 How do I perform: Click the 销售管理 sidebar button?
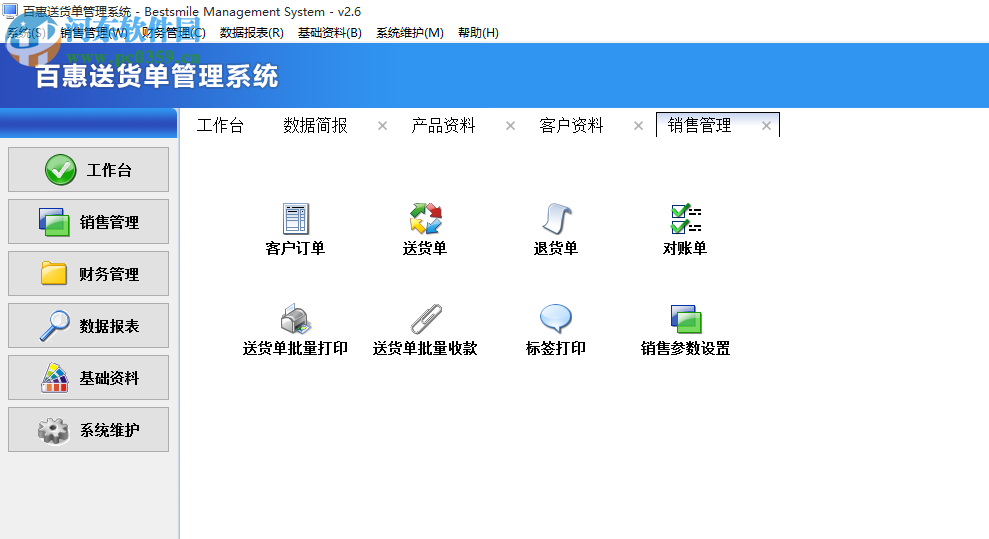click(x=88, y=222)
